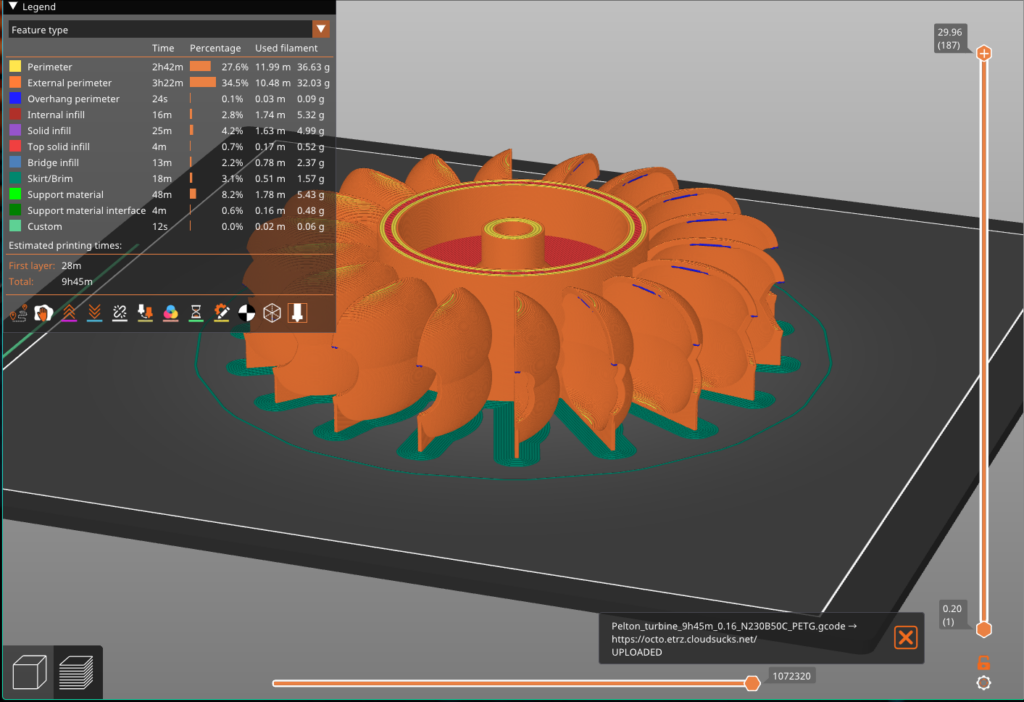Screen dimensions: 1024x702
Task: Close the UPLOADED notification
Action: [905, 638]
